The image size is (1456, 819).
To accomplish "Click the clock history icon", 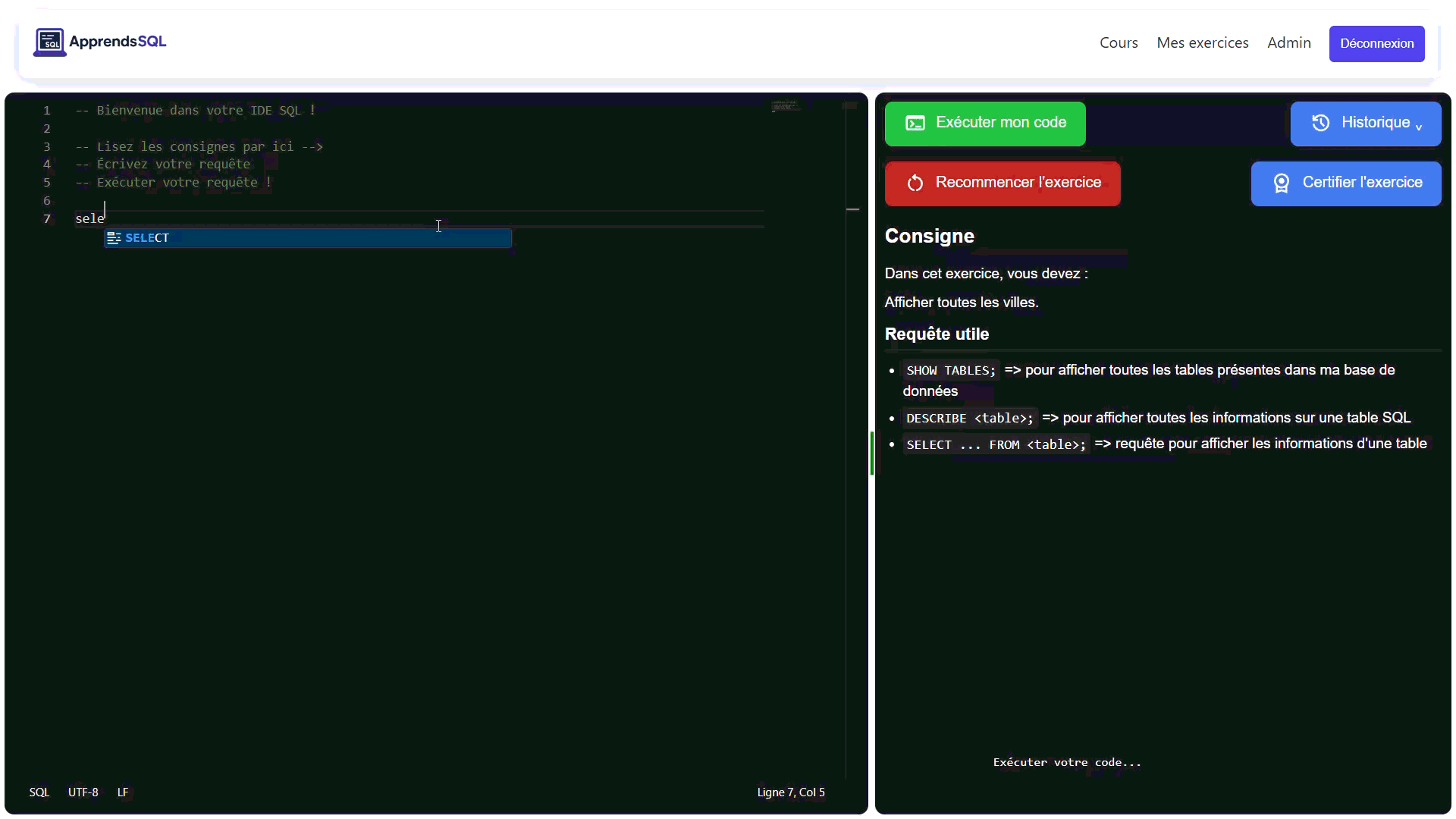I will (x=1320, y=123).
